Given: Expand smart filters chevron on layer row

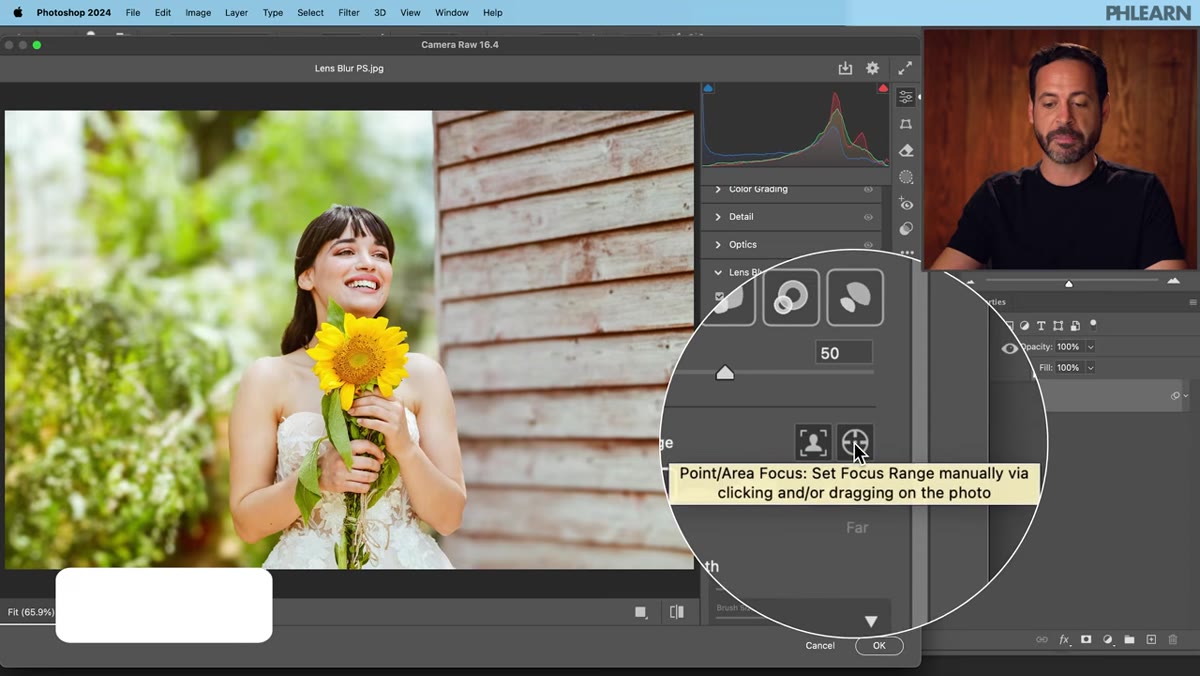Looking at the screenshot, I should click(x=1186, y=396).
